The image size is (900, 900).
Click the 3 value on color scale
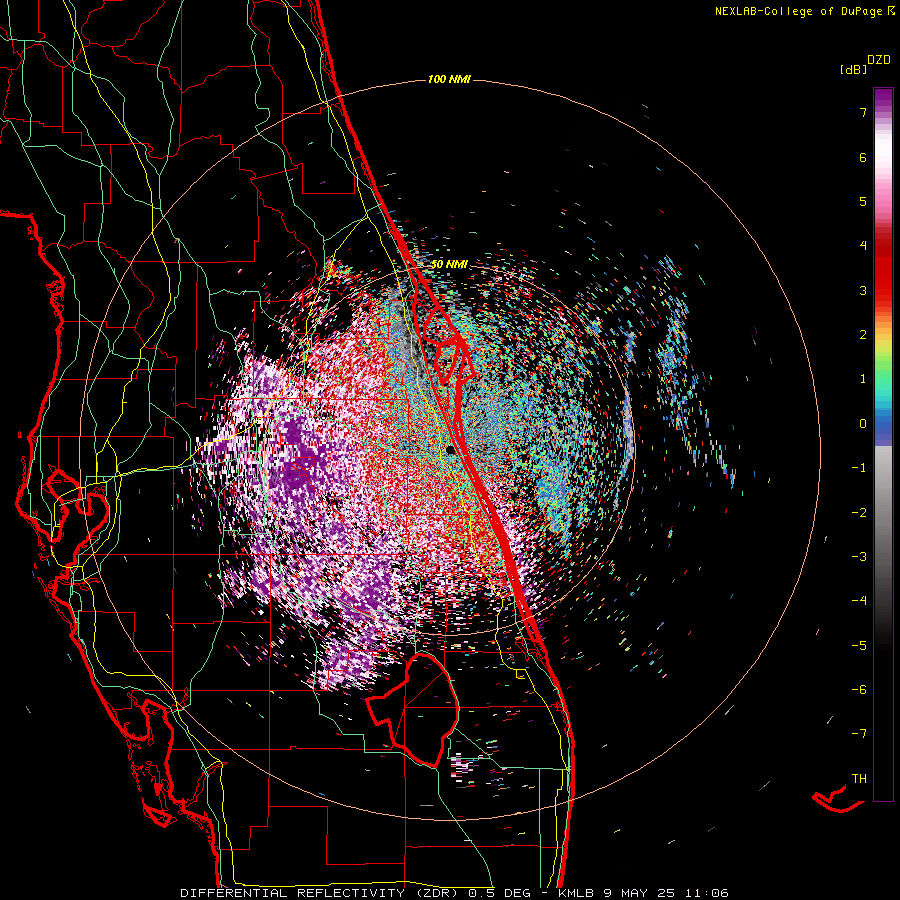pyautogui.click(x=863, y=290)
